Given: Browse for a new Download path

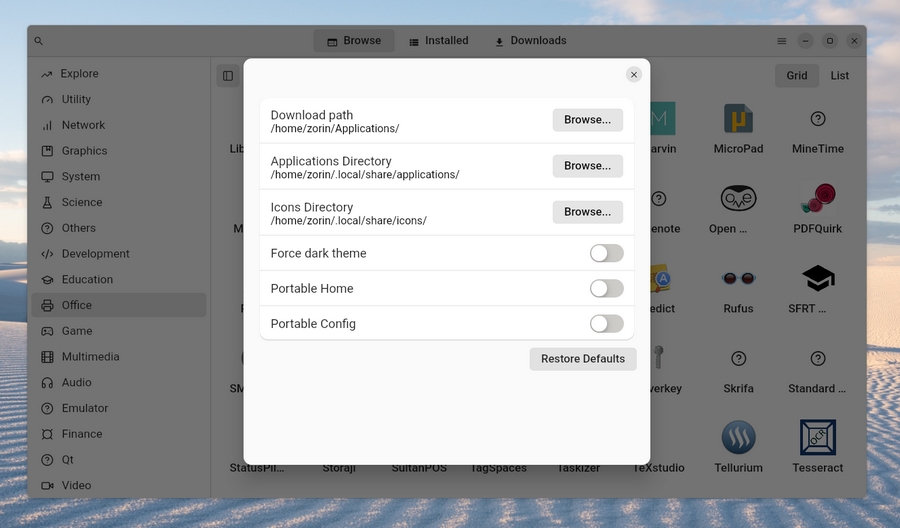Looking at the screenshot, I should [x=587, y=120].
